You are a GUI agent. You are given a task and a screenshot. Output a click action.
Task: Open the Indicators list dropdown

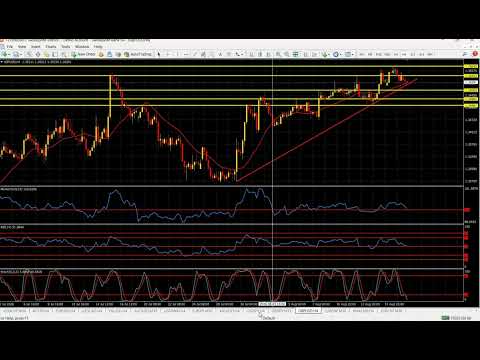[326, 54]
